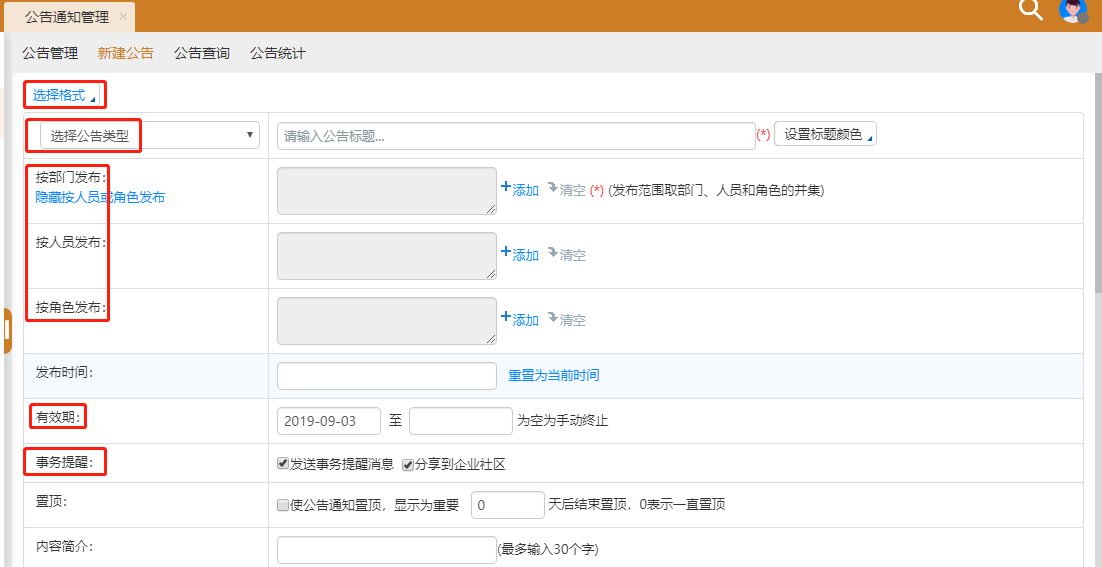Expand the 选择格式 dropdown
This screenshot has height=567, width=1102.
coord(64,95)
